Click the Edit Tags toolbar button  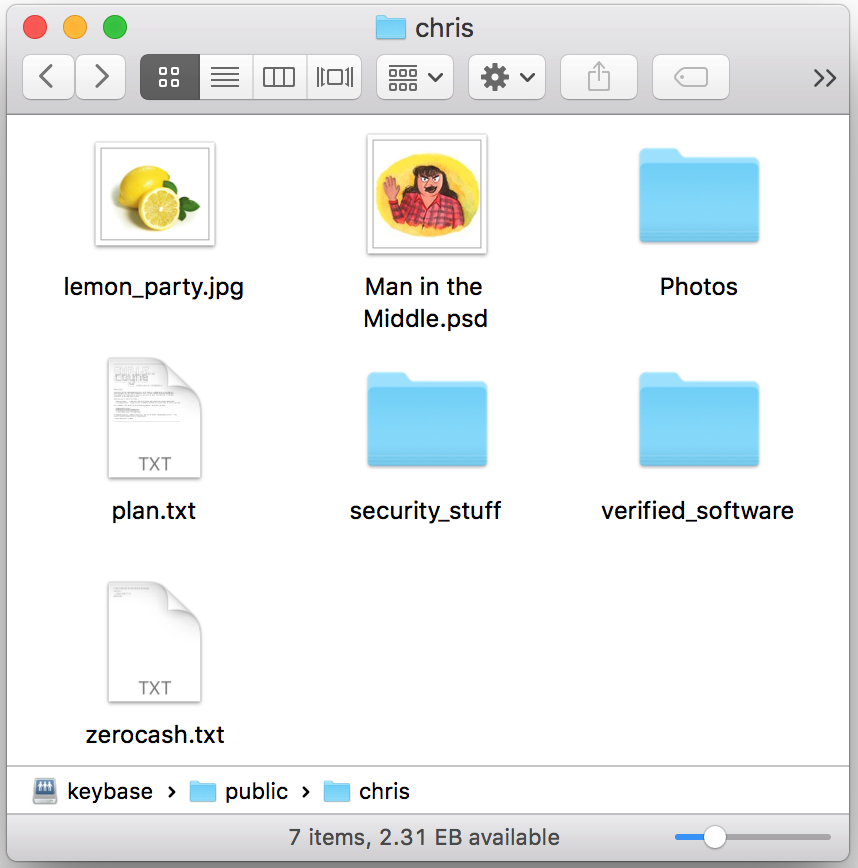coord(690,77)
